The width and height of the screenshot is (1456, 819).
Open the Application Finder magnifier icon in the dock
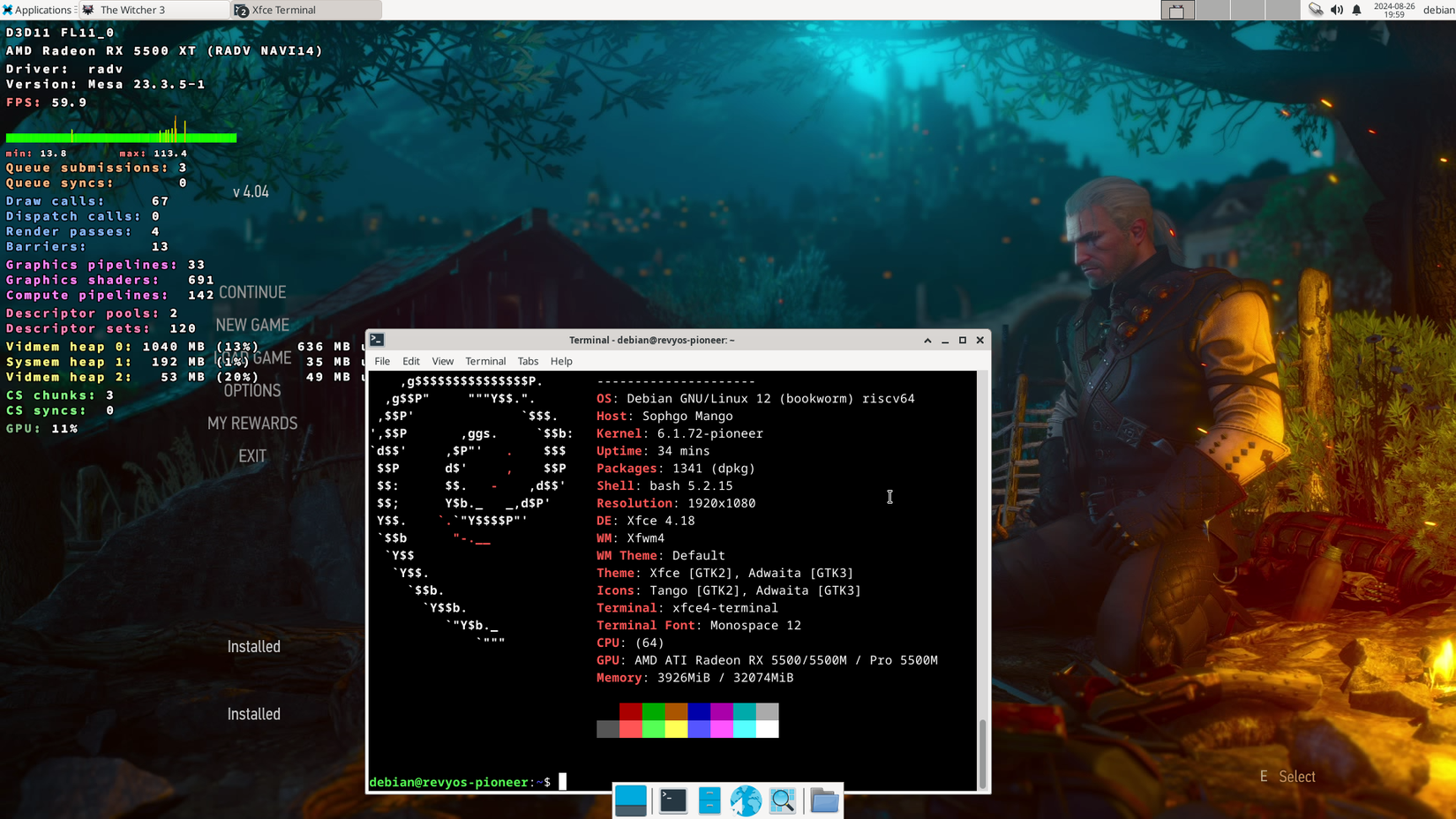click(783, 800)
